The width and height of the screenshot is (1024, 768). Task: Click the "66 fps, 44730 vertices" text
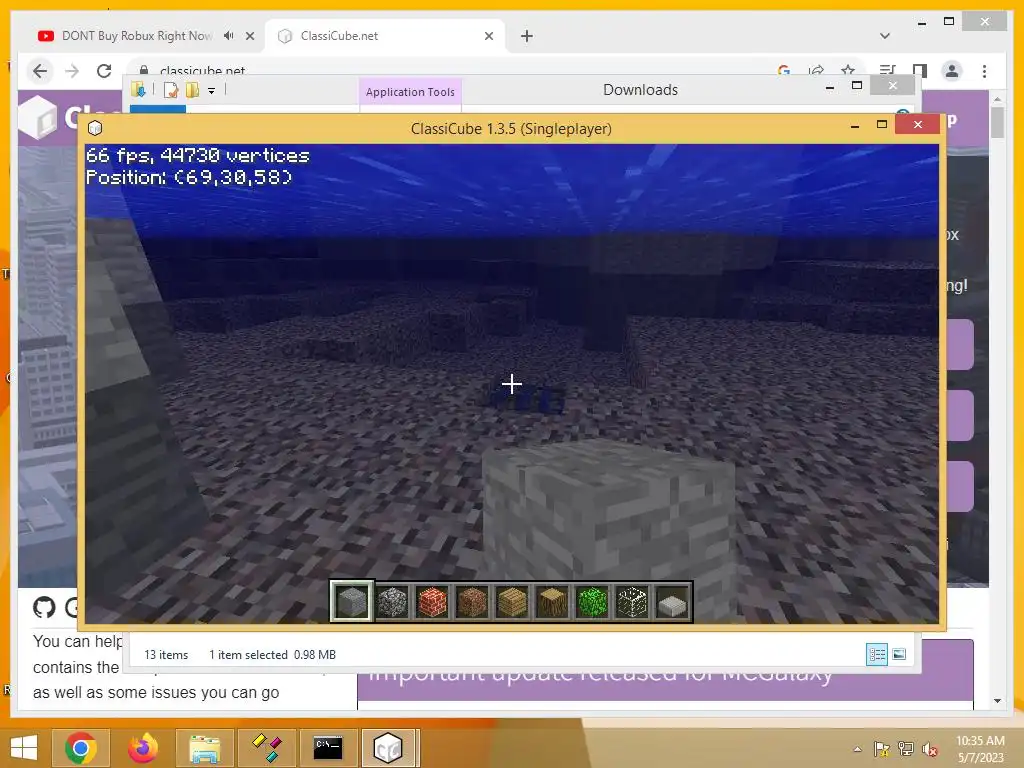click(197, 155)
